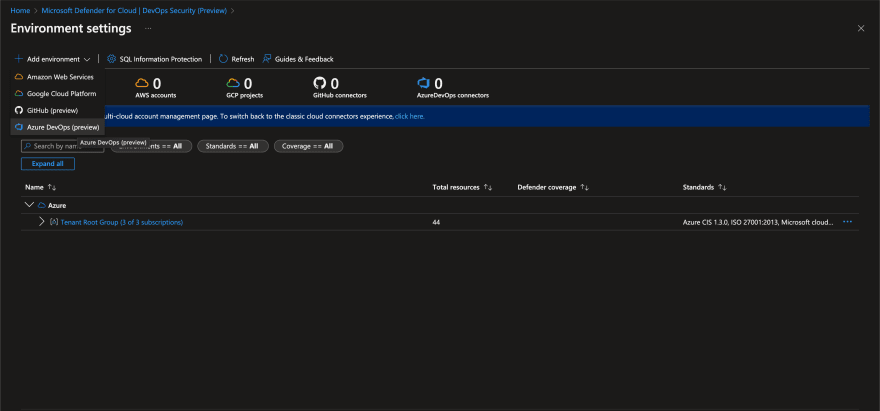Go to the Home breadcrumb

click(20, 10)
